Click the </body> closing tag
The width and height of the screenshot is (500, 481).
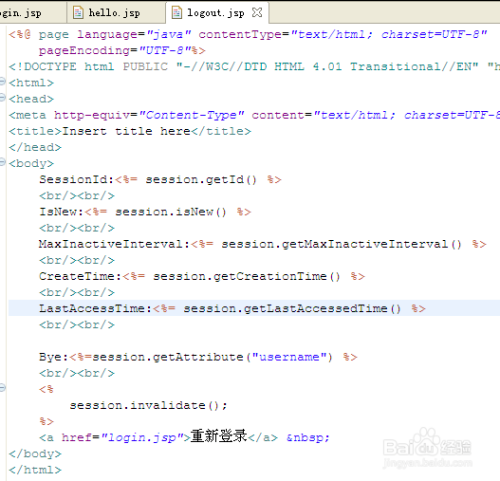pyautogui.click(x=35, y=454)
